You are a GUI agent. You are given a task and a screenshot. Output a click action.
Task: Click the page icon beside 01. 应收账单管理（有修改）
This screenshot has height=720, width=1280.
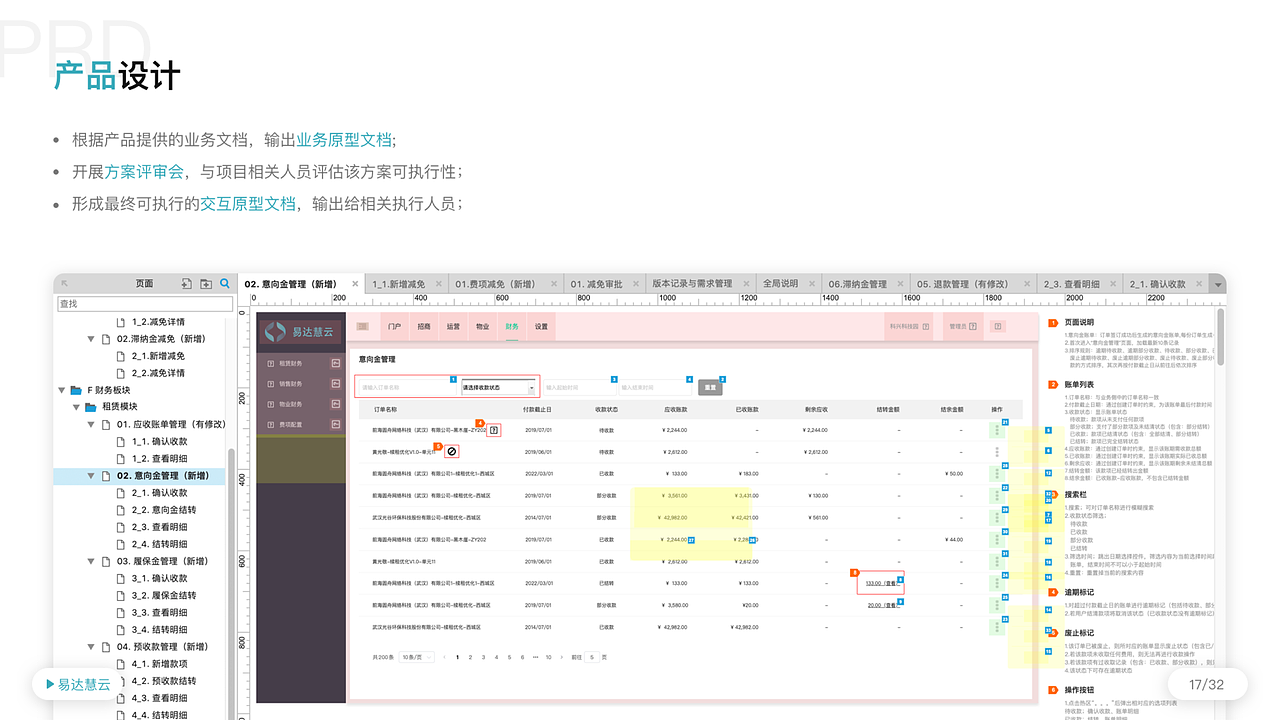click(106, 424)
